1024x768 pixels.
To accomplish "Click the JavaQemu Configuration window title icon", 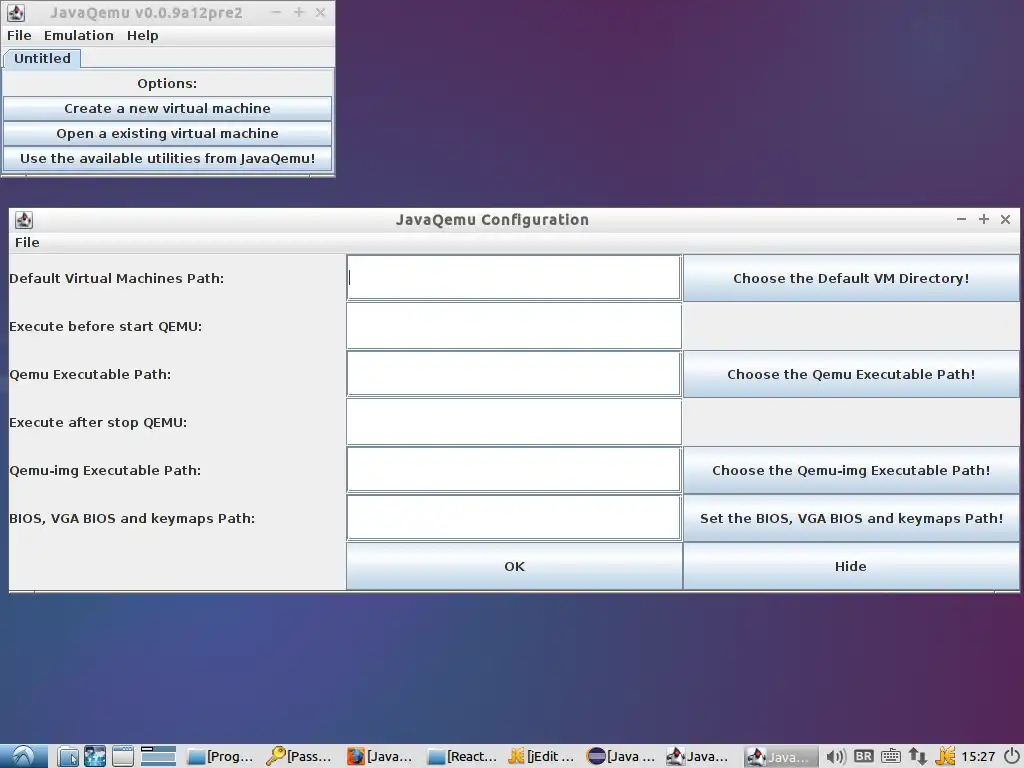I will click(24, 219).
